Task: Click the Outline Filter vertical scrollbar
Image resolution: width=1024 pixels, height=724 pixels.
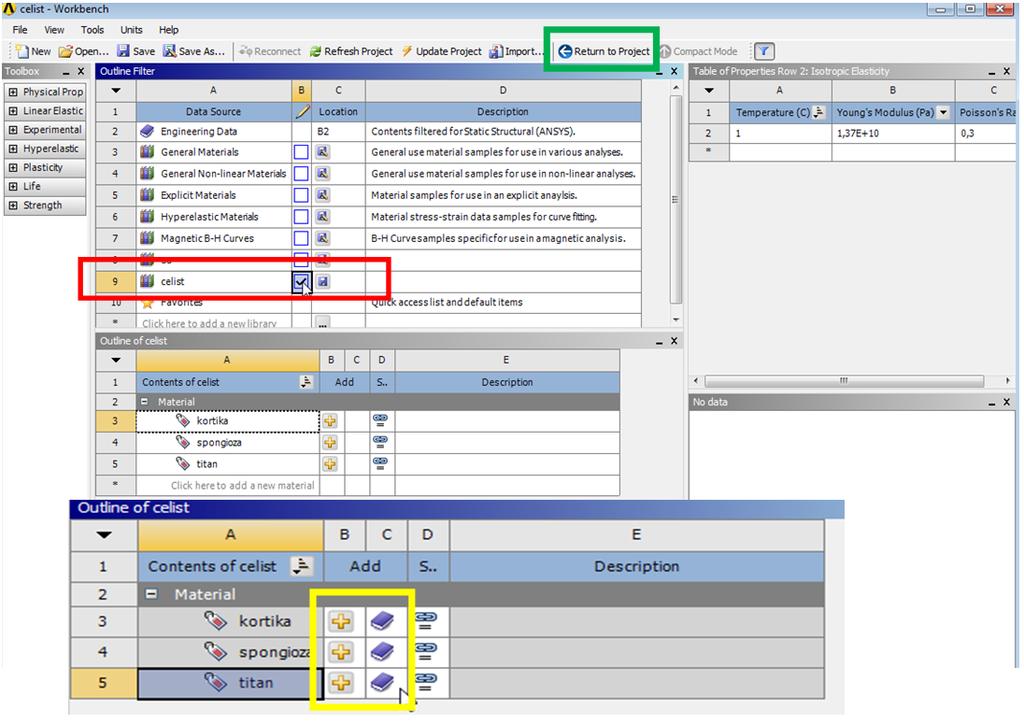Action: 676,200
